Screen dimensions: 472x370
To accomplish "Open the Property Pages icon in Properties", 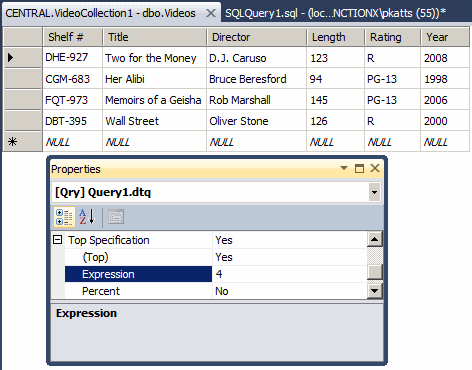I will point(116,217).
